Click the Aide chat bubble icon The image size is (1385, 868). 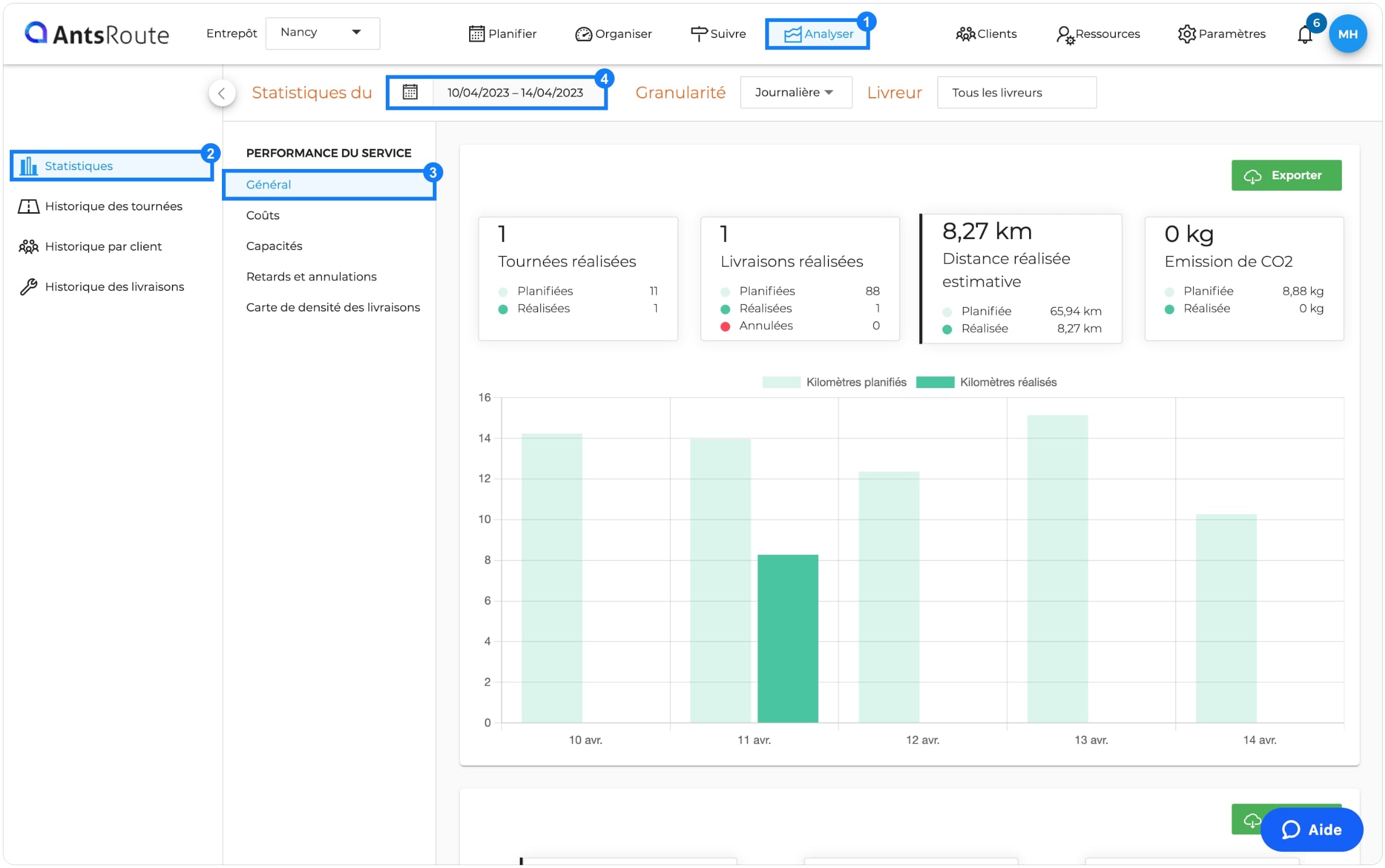(x=1290, y=829)
